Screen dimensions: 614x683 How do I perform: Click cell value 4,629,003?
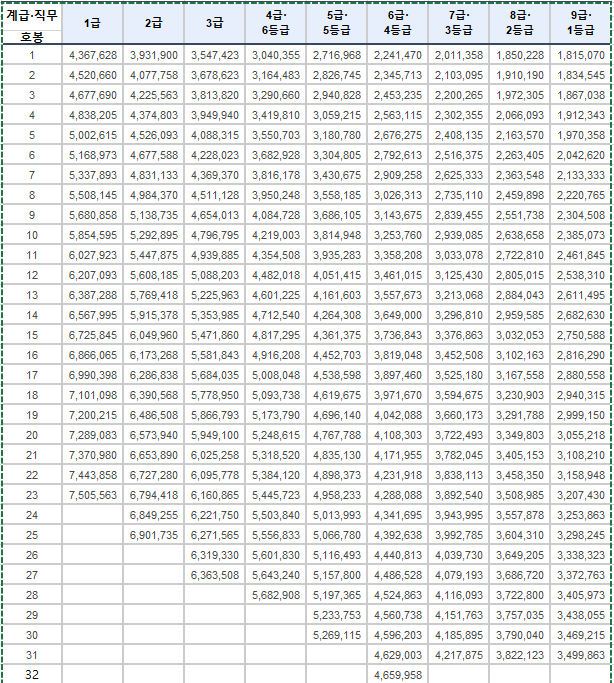pyautogui.click(x=397, y=656)
